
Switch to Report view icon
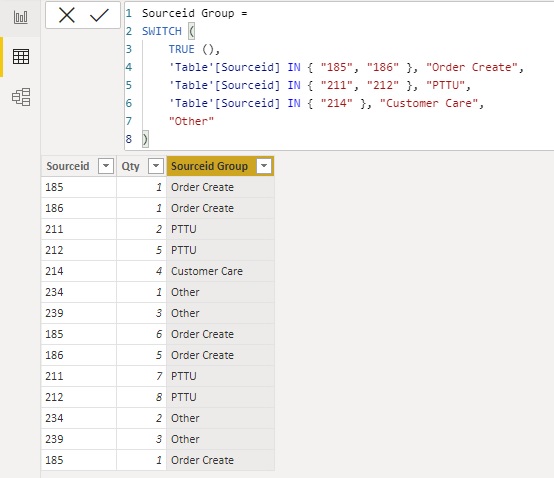click(x=20, y=17)
